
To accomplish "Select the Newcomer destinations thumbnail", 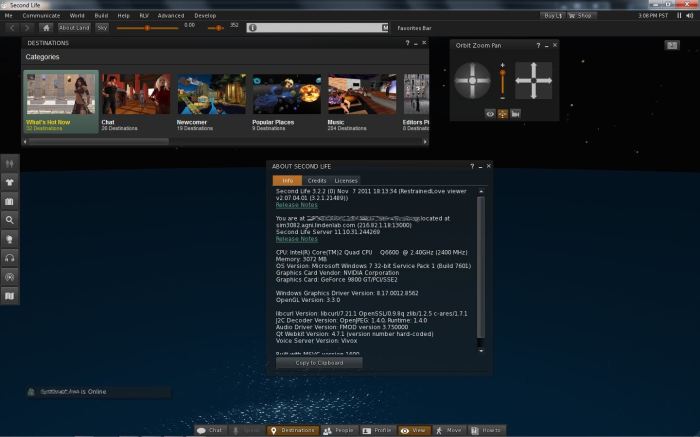I will tap(211, 101).
